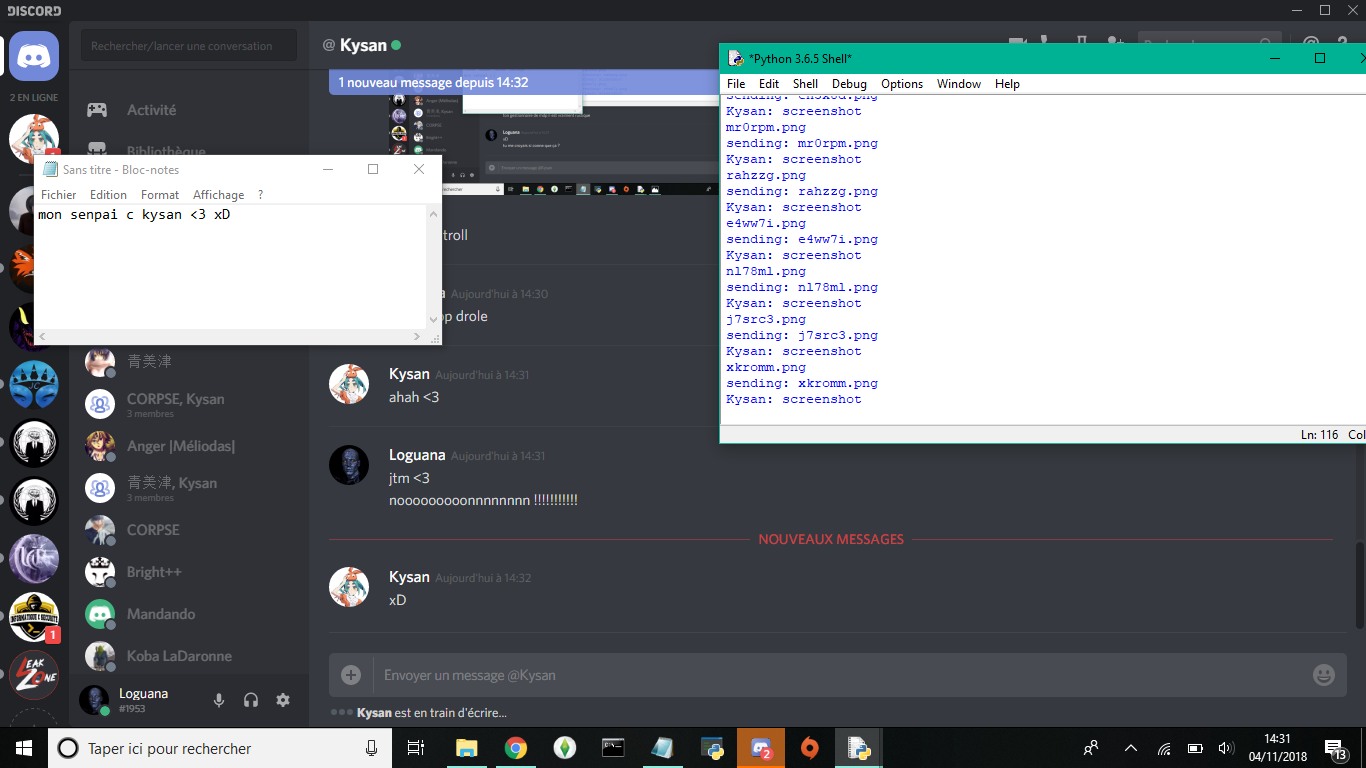Image resolution: width=1366 pixels, height=768 pixels.
Task: Open Origin from taskbar
Action: coord(810,748)
